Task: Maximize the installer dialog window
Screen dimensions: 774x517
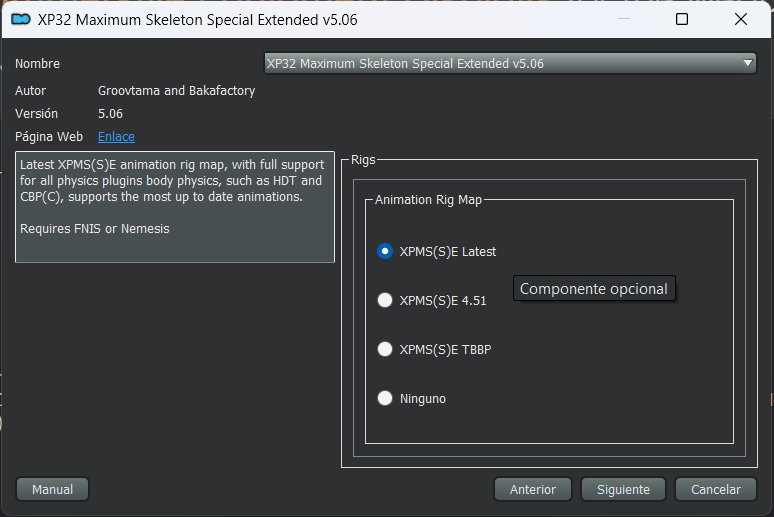Action: 682,19
